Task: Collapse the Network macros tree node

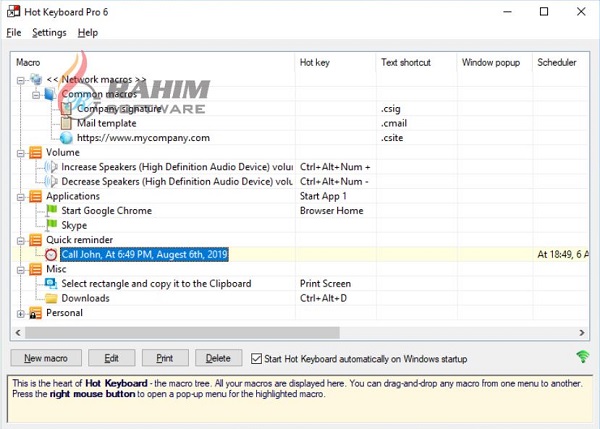Action: tap(21, 80)
